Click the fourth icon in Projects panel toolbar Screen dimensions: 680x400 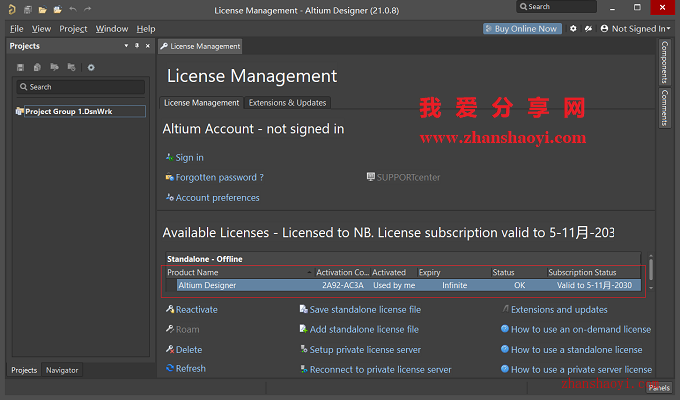tap(72, 67)
